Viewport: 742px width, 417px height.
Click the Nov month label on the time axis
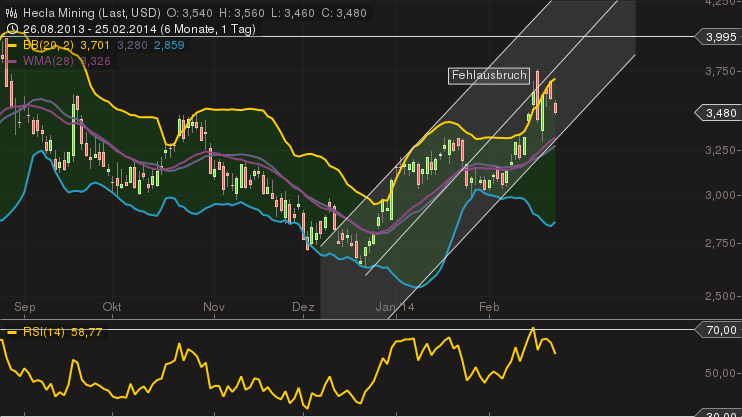coord(214,307)
